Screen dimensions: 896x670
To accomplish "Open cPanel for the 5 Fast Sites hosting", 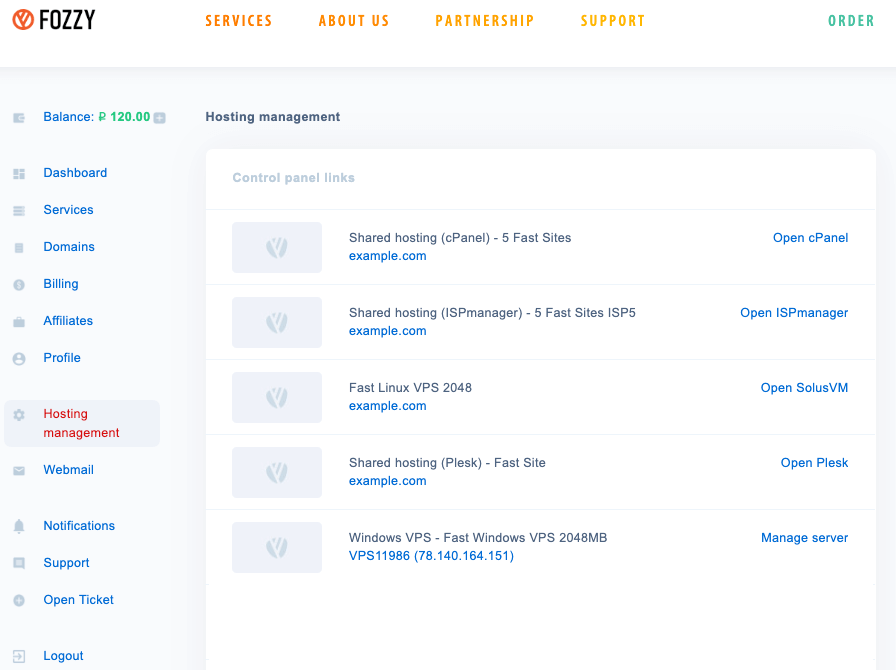I will pyautogui.click(x=810, y=238).
